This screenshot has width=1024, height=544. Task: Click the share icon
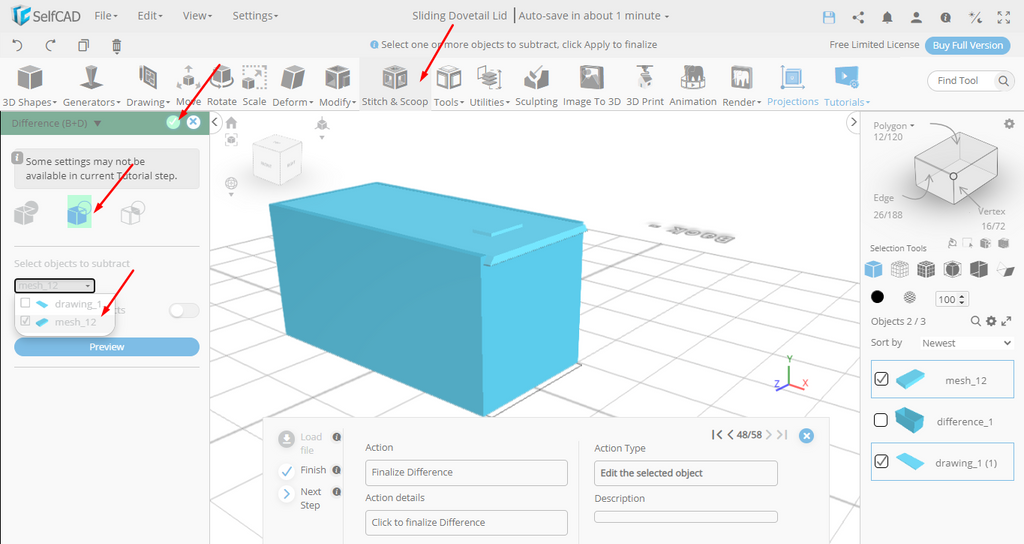(858, 18)
